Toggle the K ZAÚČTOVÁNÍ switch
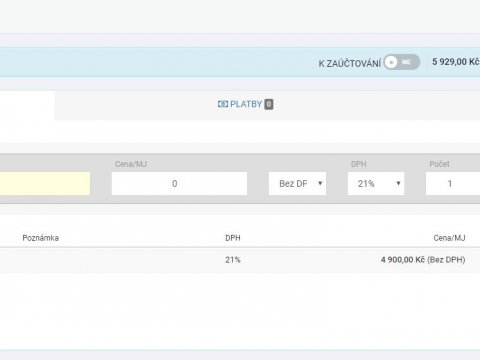 click(x=401, y=62)
